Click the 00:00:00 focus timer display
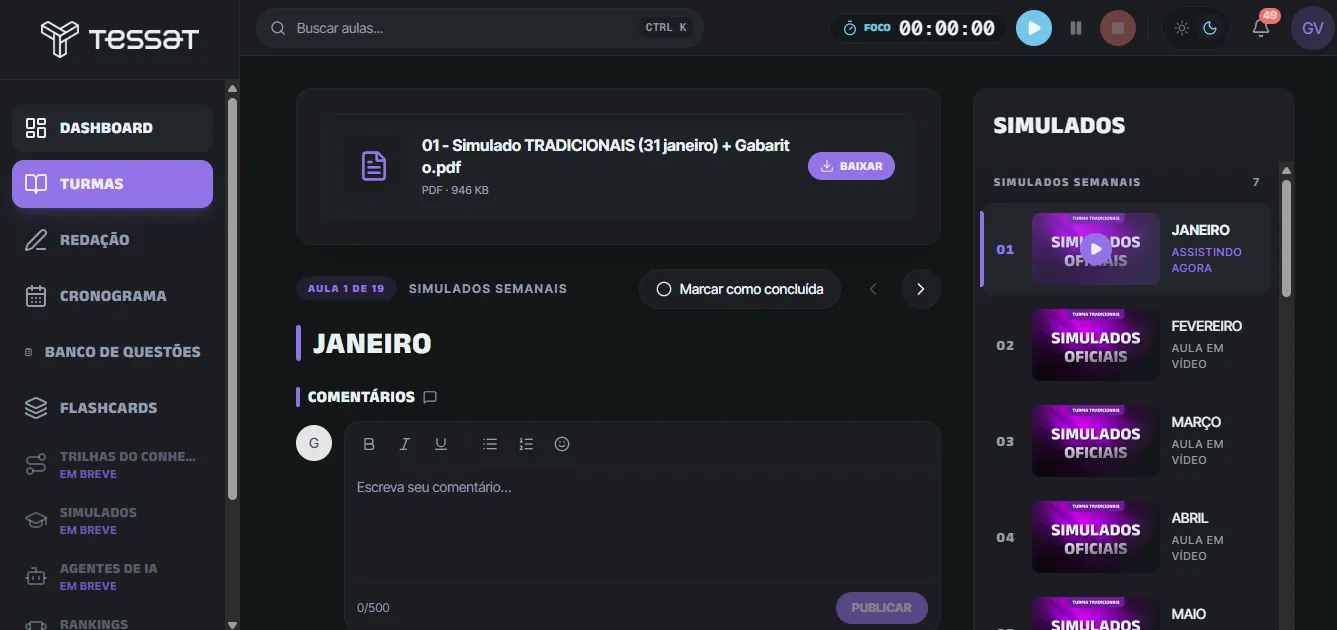 tap(946, 28)
